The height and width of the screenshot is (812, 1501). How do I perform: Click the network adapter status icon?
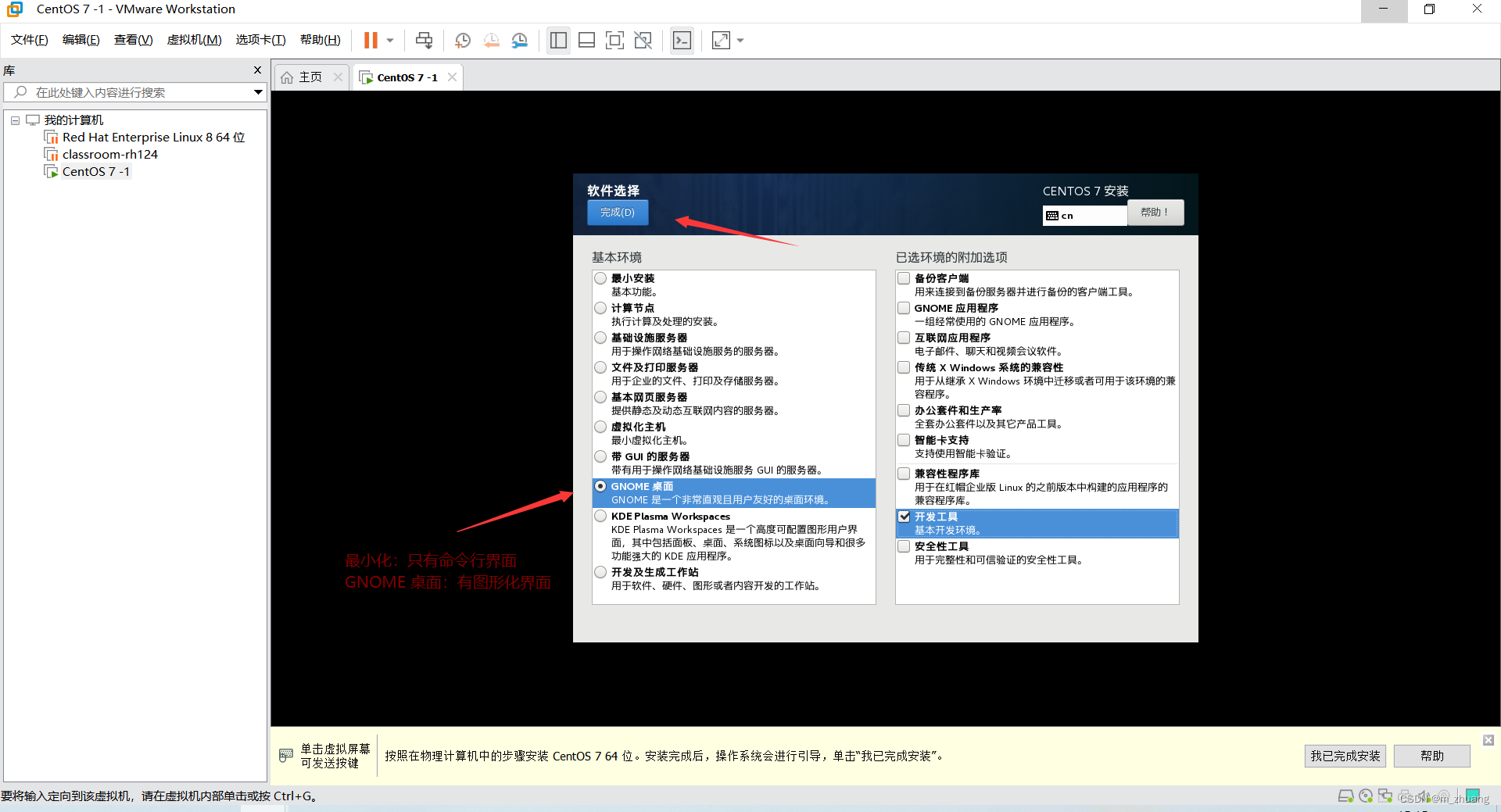[1385, 796]
